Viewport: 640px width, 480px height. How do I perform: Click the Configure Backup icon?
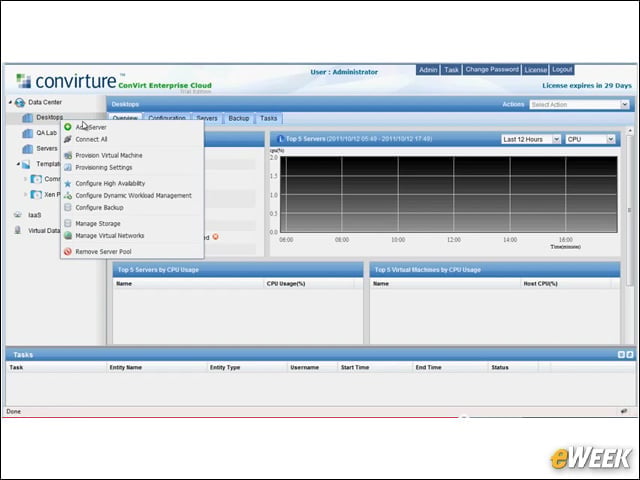coord(68,207)
